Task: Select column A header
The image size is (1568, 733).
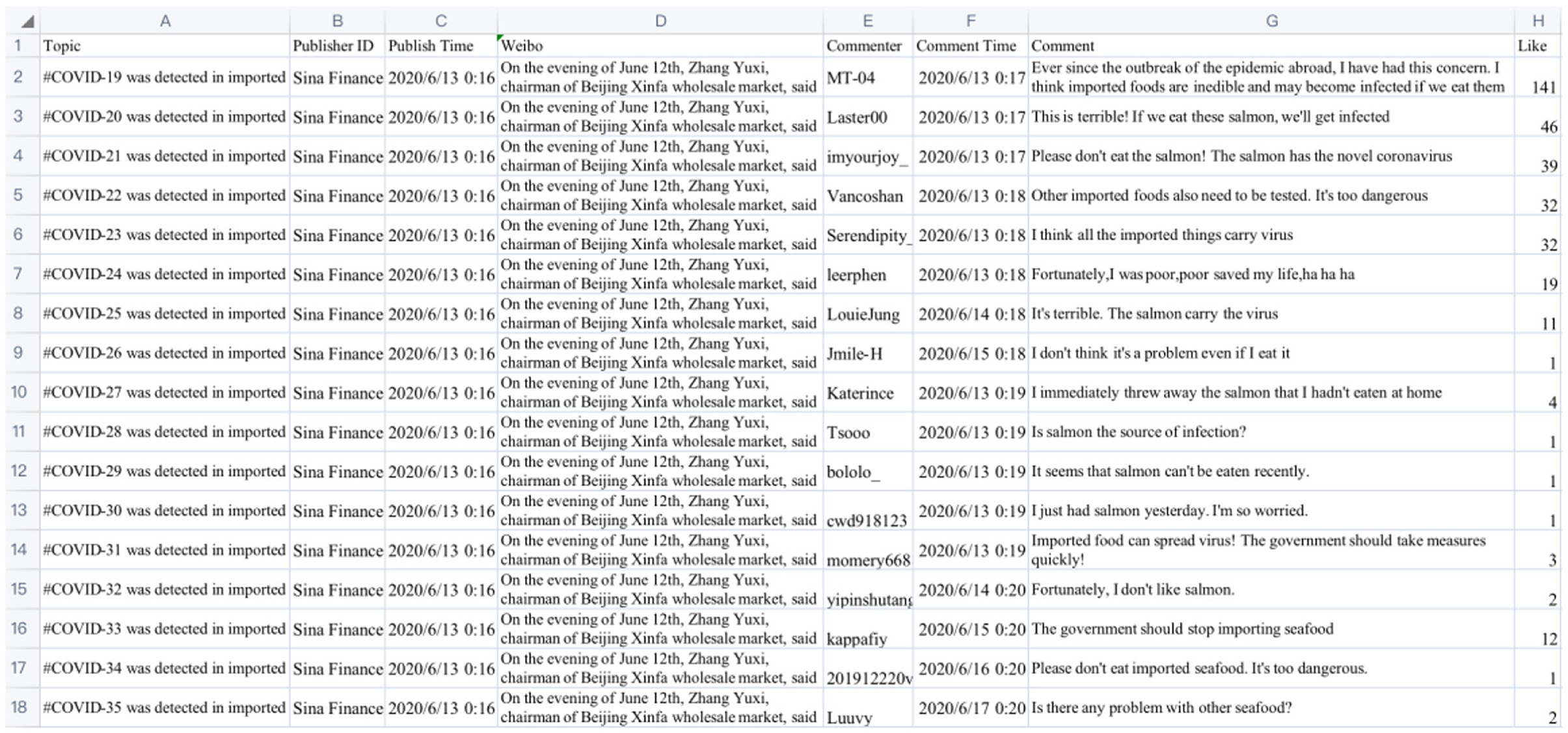Action: (x=165, y=21)
